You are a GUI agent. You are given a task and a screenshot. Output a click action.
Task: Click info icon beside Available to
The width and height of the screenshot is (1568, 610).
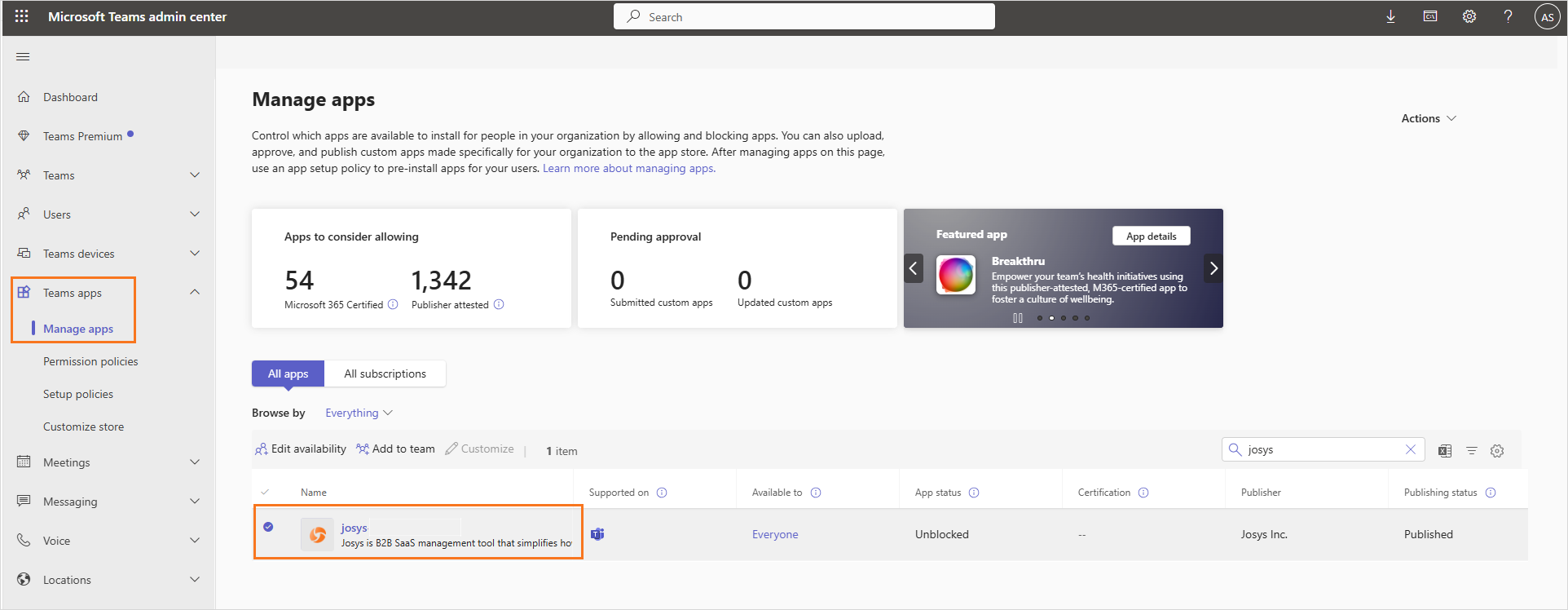(x=816, y=493)
